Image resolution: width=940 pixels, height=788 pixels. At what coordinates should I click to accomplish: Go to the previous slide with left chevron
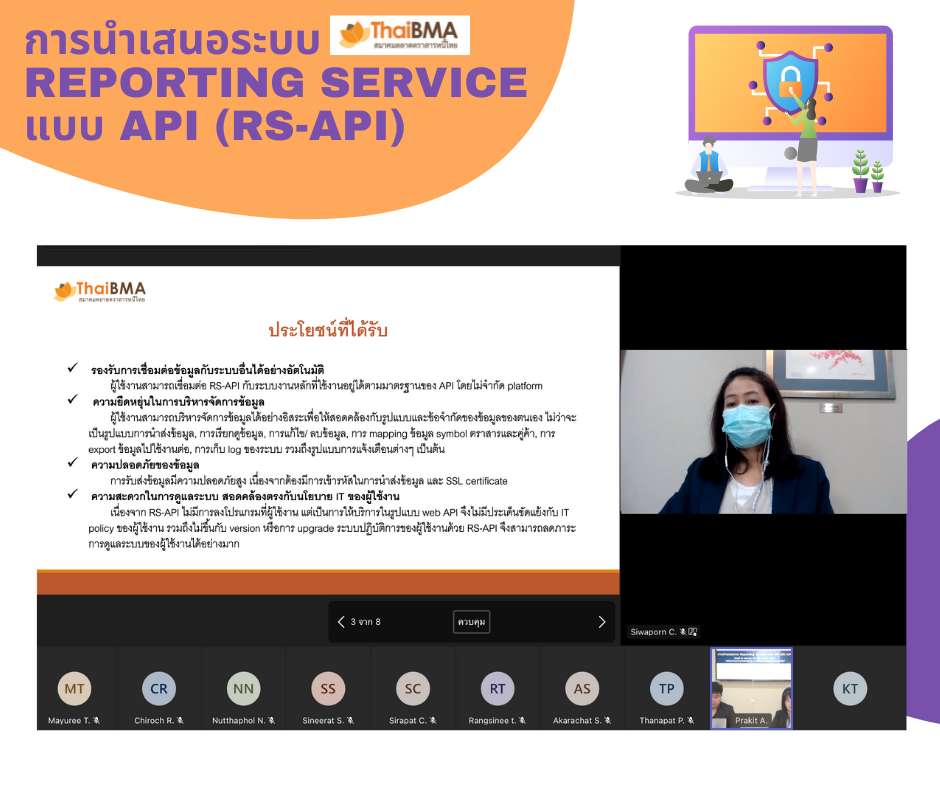pos(341,621)
